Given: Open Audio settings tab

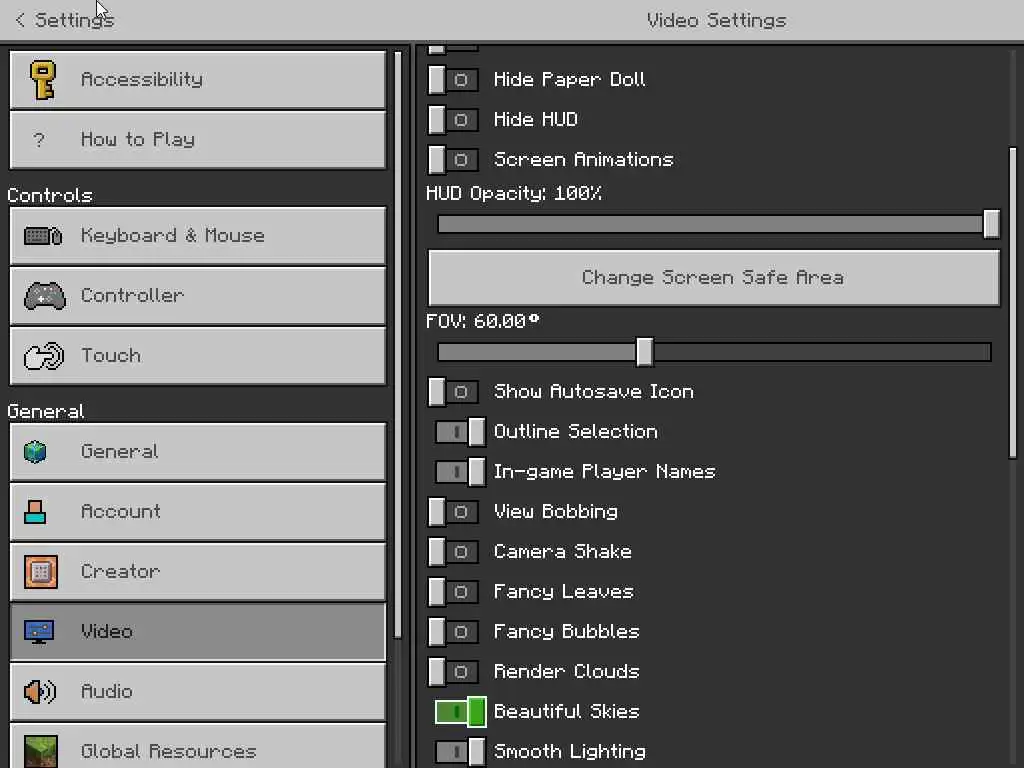Looking at the screenshot, I should point(198,692).
